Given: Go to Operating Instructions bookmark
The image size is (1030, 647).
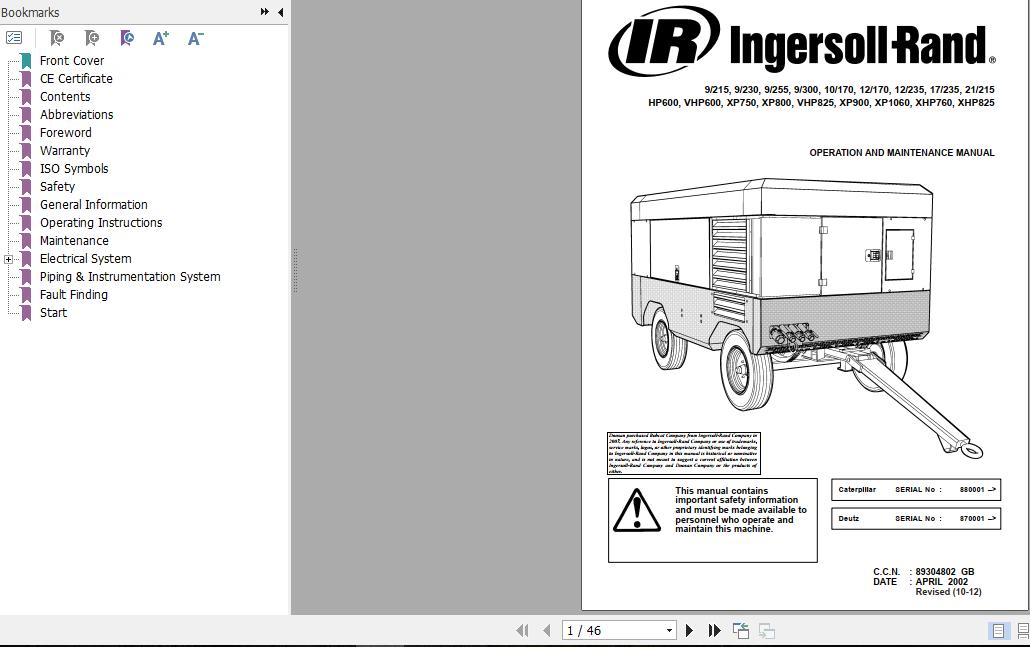Looking at the screenshot, I should click(x=101, y=223).
